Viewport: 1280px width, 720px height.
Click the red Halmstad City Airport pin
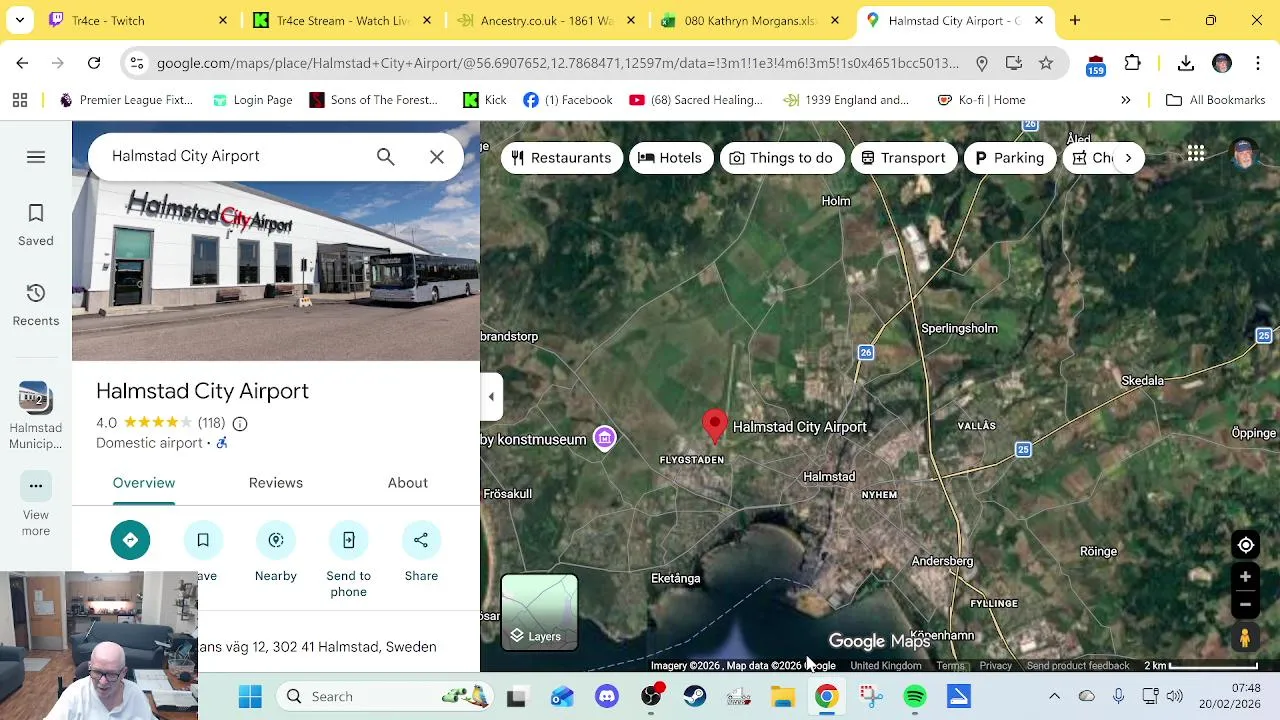point(714,426)
